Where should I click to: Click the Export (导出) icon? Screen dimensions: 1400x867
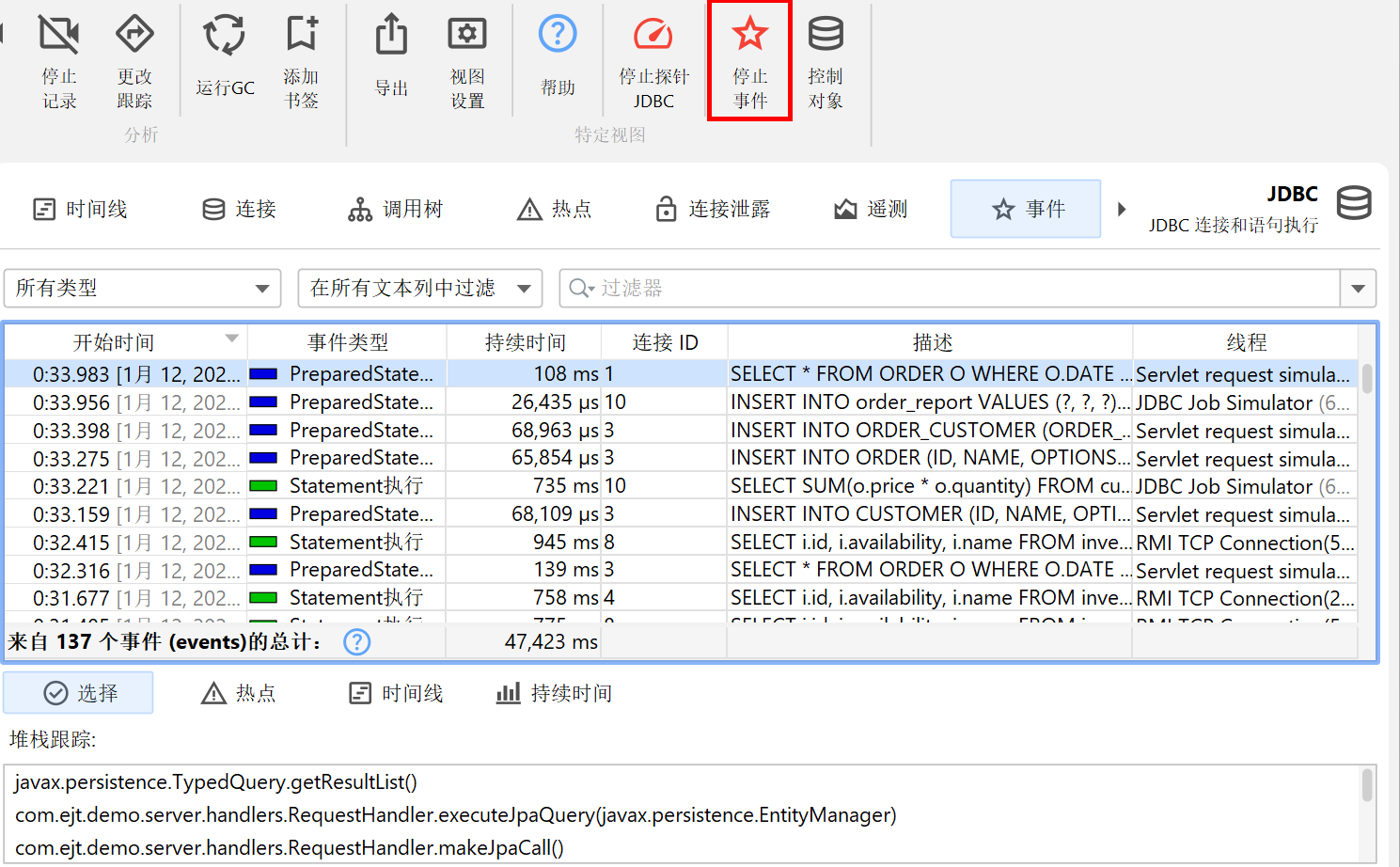click(391, 36)
